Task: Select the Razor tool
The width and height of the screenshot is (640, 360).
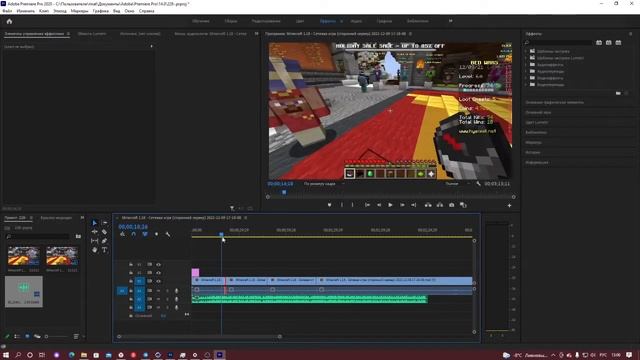Action: click(x=104, y=231)
